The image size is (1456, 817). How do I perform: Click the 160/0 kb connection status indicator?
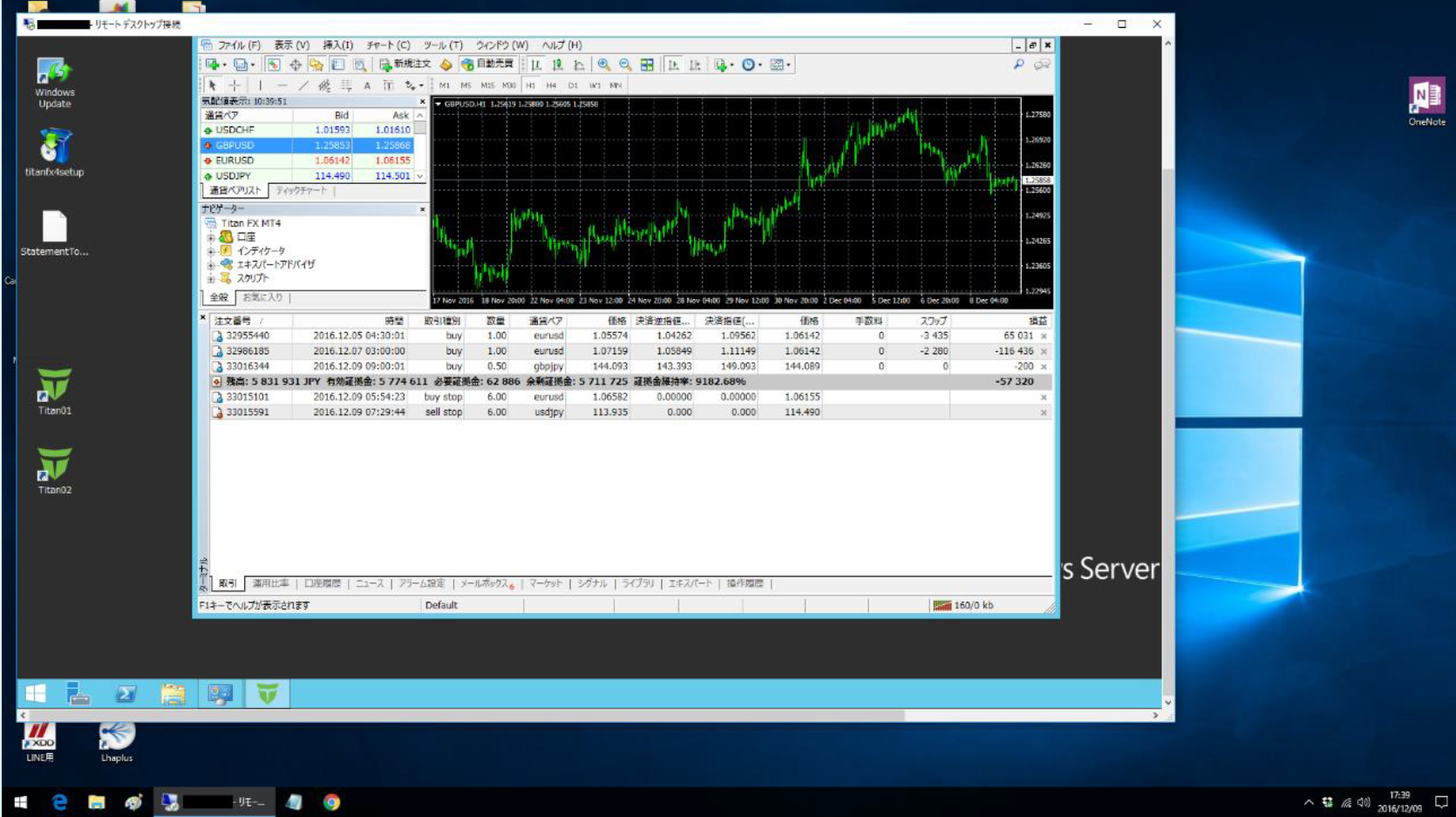point(963,605)
